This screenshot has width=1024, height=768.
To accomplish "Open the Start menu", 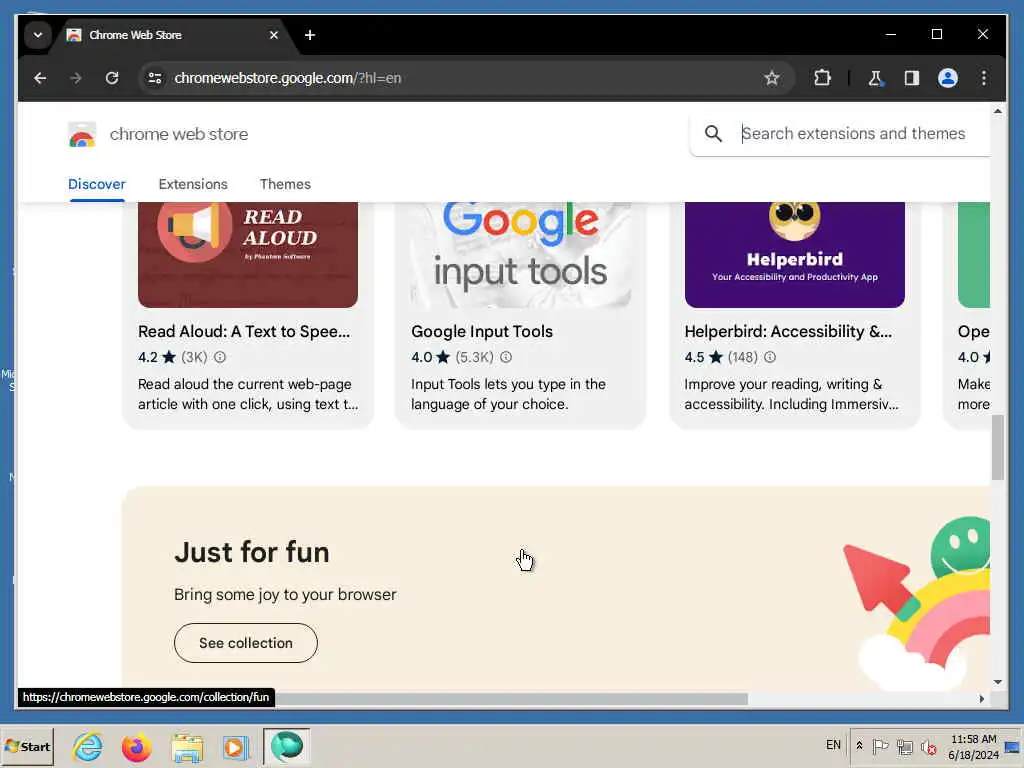I will (x=27, y=746).
